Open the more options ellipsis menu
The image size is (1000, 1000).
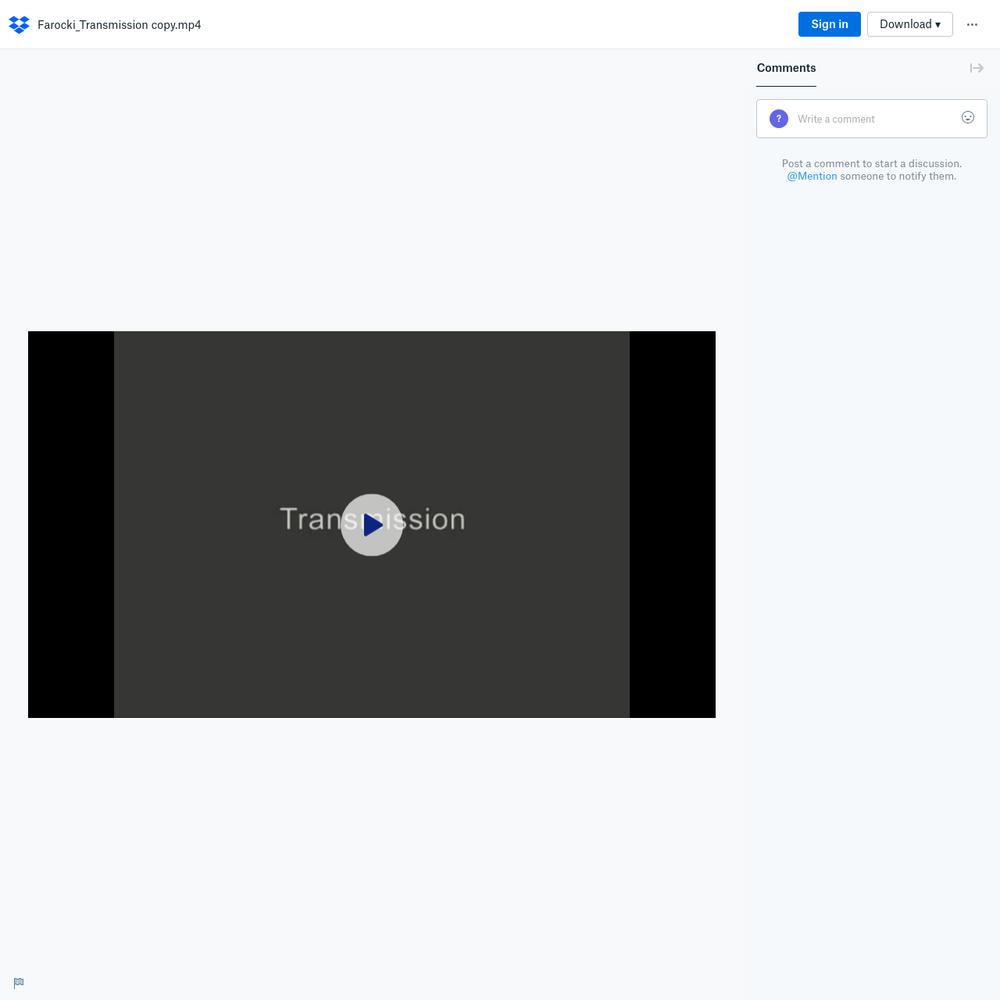tap(972, 24)
